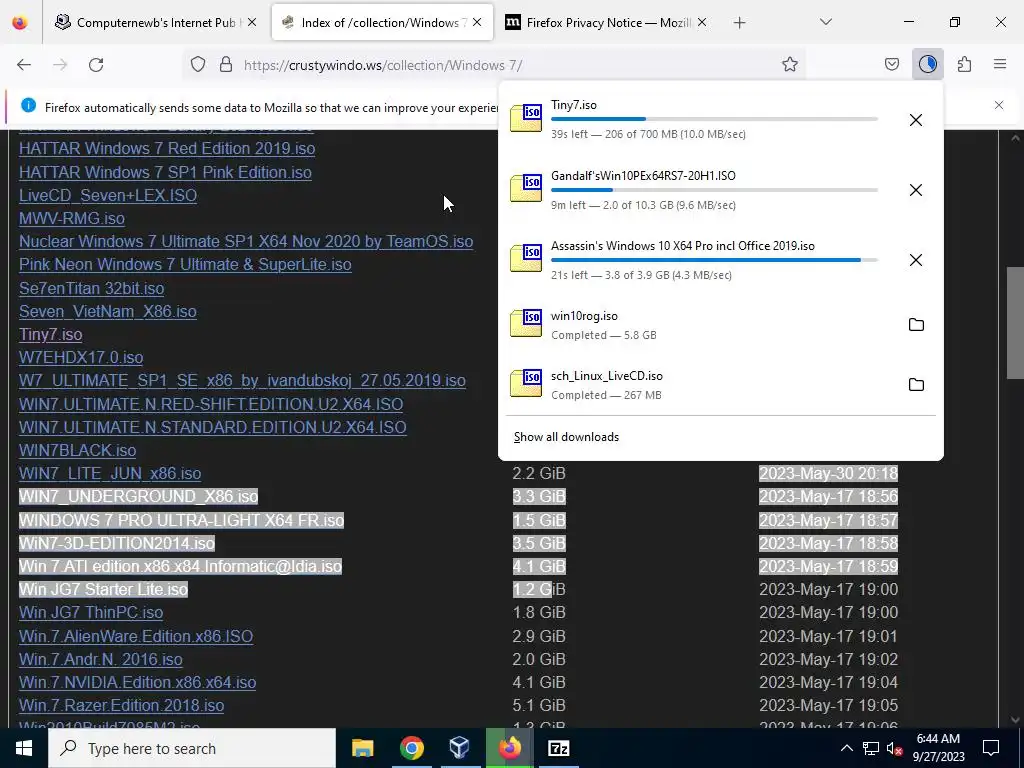Open File Explorer from taskbar
The image size is (1024, 768).
pyautogui.click(x=362, y=748)
